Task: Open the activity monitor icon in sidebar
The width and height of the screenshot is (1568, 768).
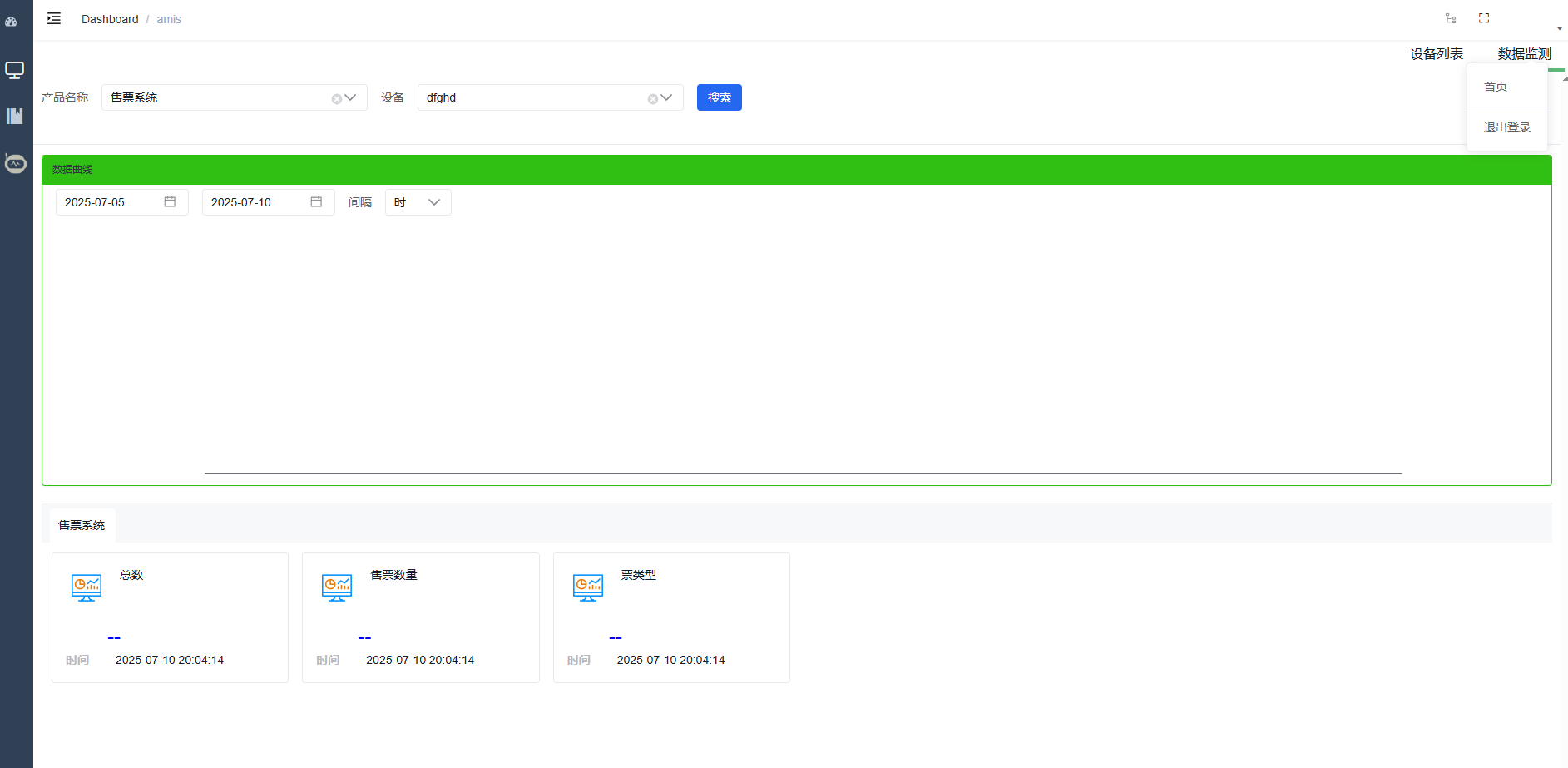Action: click(x=15, y=163)
